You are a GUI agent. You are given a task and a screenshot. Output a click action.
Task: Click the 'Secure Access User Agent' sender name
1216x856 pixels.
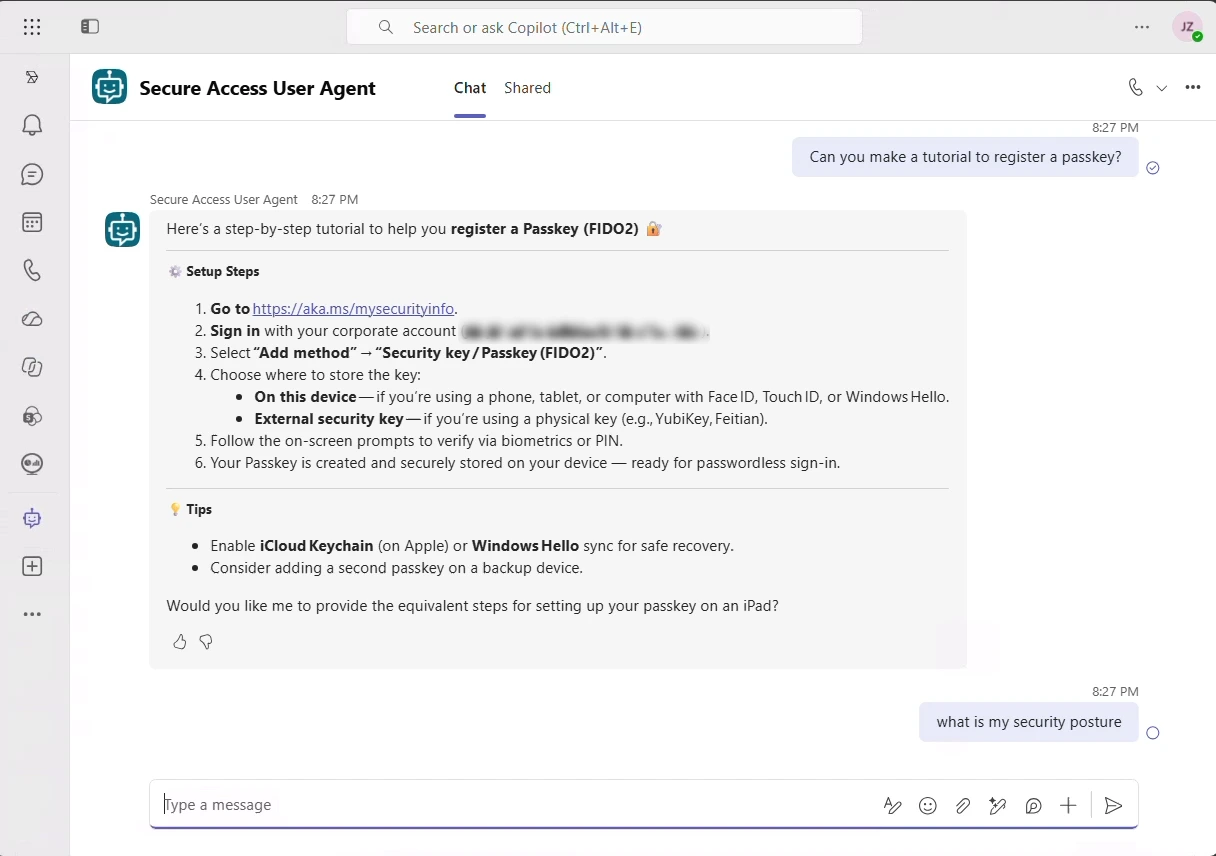pos(224,200)
